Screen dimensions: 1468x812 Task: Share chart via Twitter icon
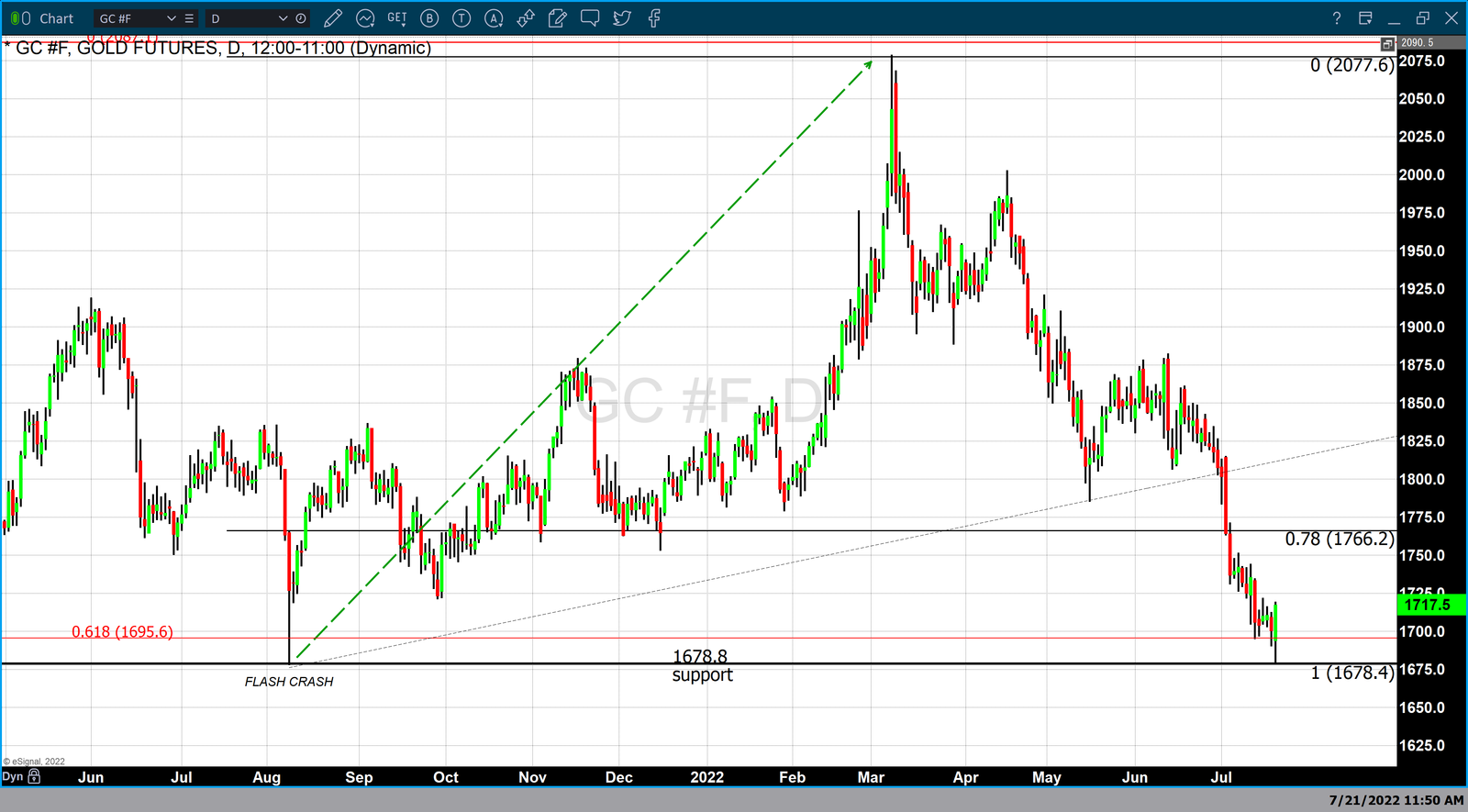point(622,18)
